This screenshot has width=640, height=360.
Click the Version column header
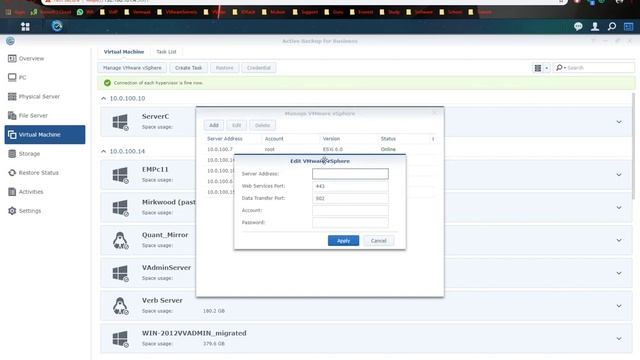[x=331, y=139]
